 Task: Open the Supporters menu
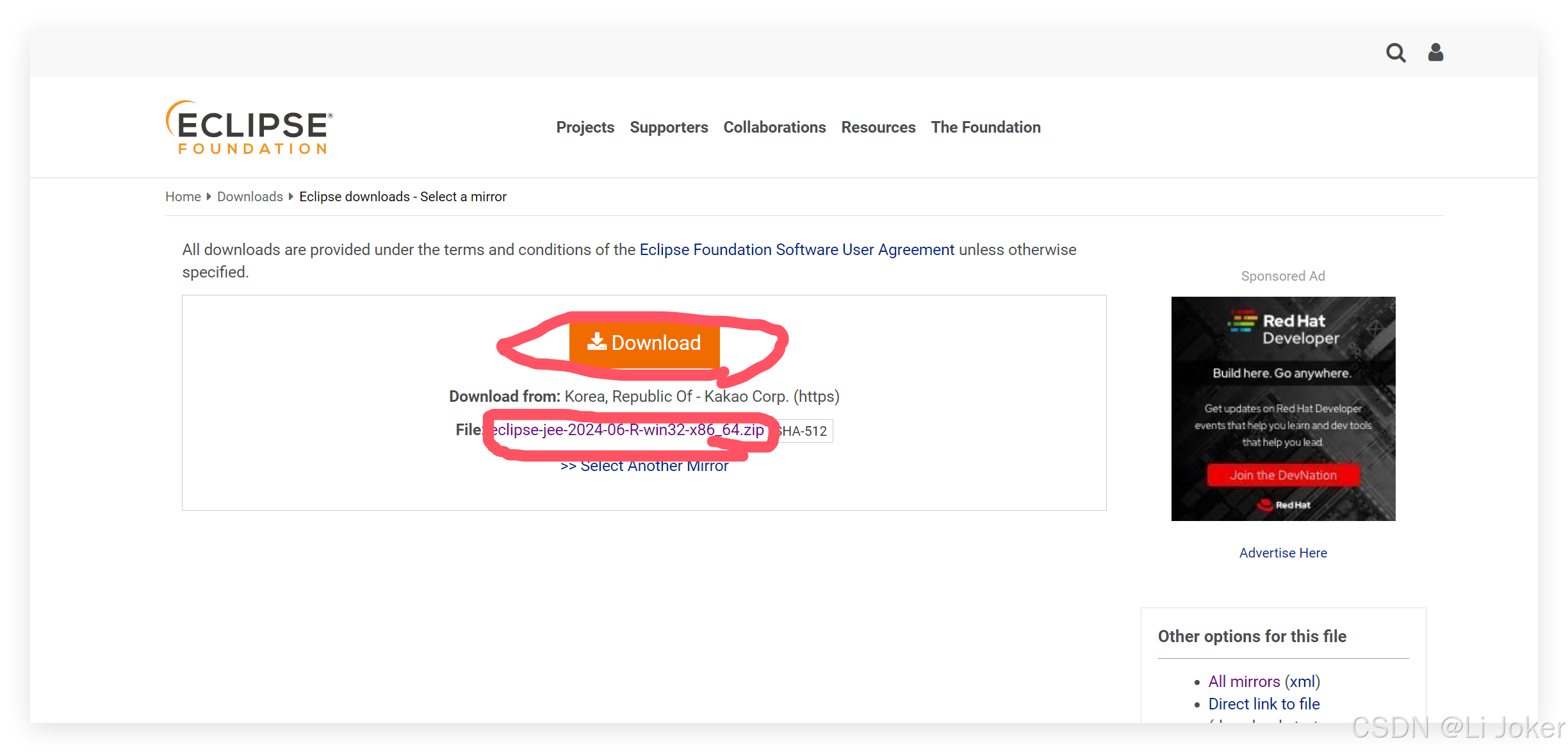[669, 127]
